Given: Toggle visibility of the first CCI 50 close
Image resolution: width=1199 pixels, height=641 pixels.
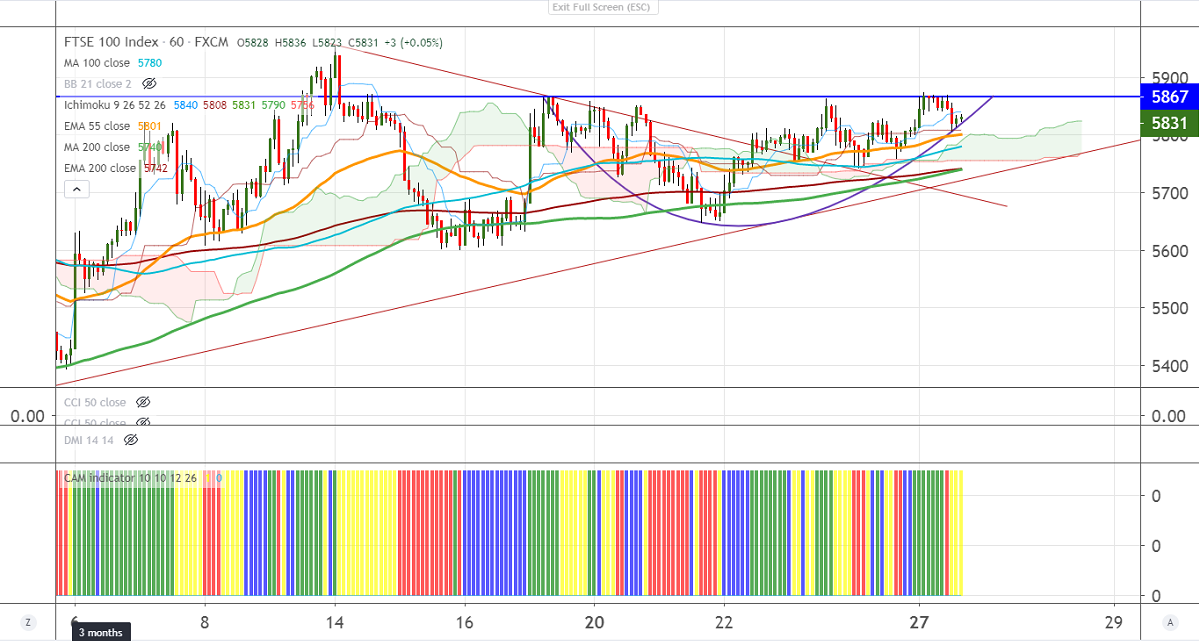Looking at the screenshot, I should (x=142, y=402).
